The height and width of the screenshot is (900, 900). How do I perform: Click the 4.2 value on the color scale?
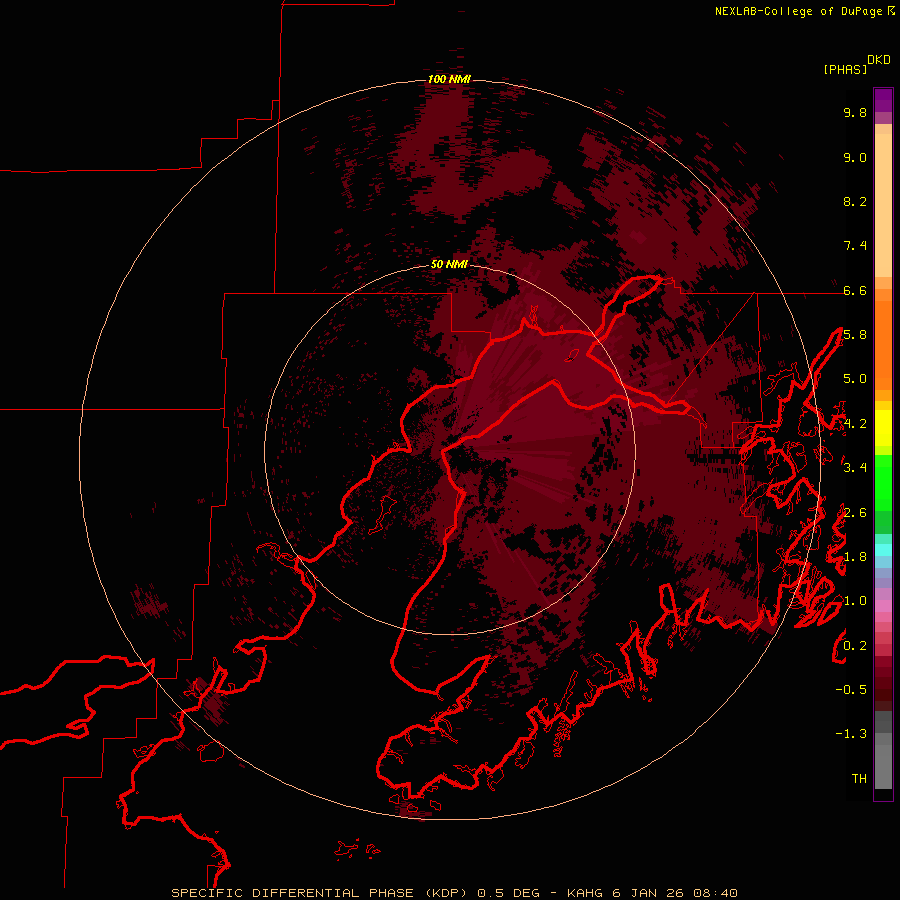[855, 424]
